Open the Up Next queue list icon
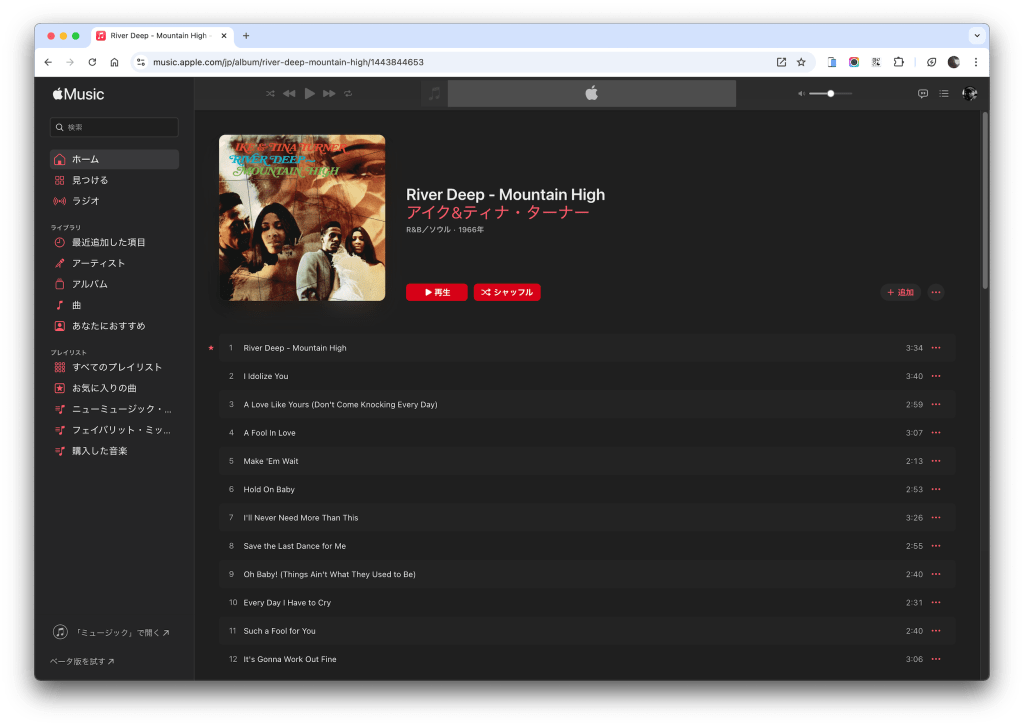 (944, 93)
